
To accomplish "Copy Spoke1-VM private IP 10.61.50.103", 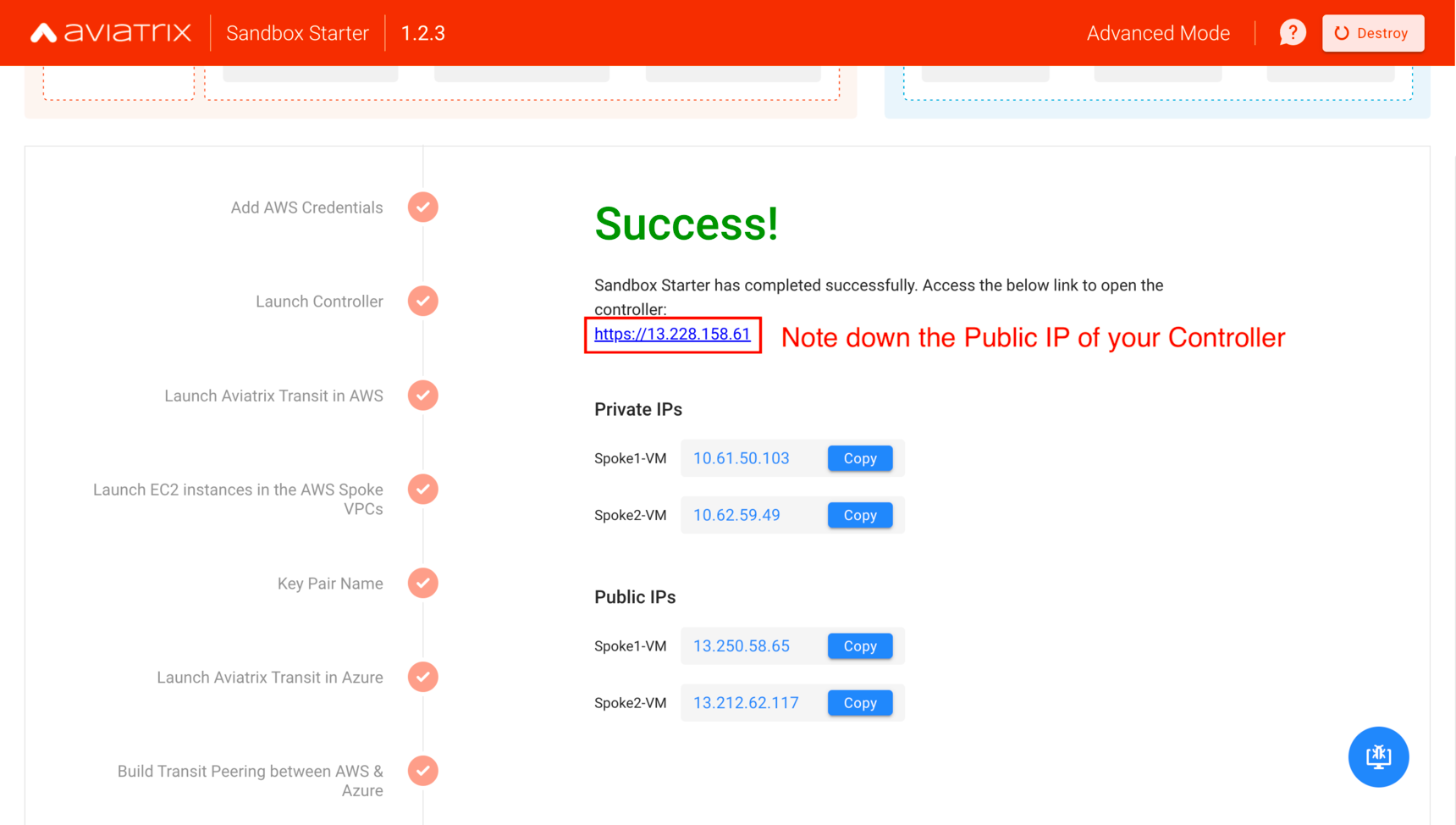I will click(860, 458).
